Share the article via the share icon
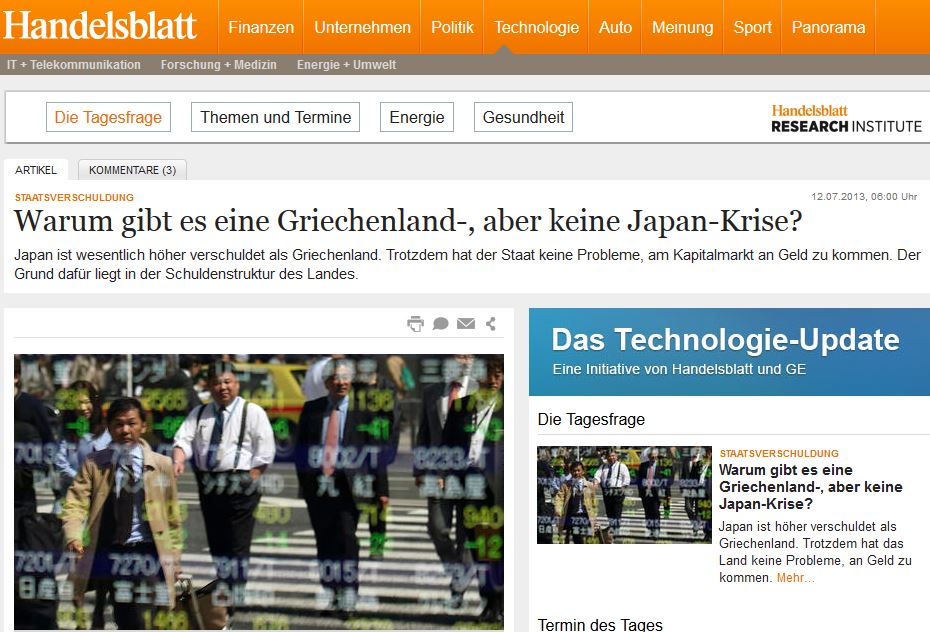930x632 pixels. coord(492,323)
